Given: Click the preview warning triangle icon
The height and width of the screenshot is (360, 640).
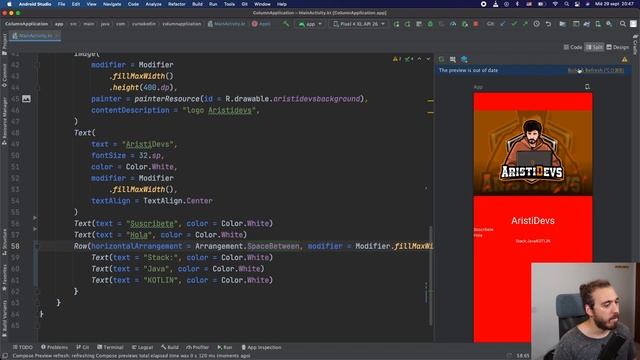Looking at the screenshot, I should tap(624, 60).
